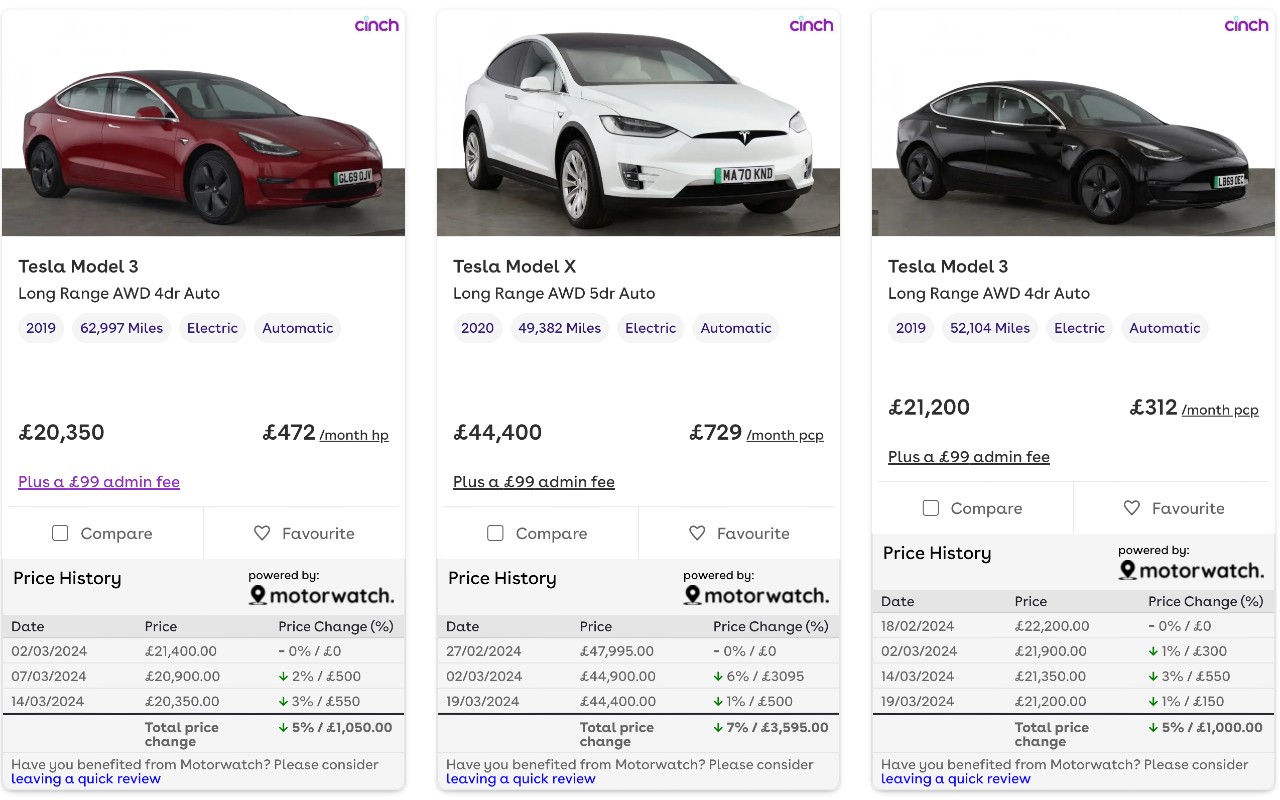Check the Compare box on the black Tesla Model 3
The image size is (1280, 800).
point(930,508)
